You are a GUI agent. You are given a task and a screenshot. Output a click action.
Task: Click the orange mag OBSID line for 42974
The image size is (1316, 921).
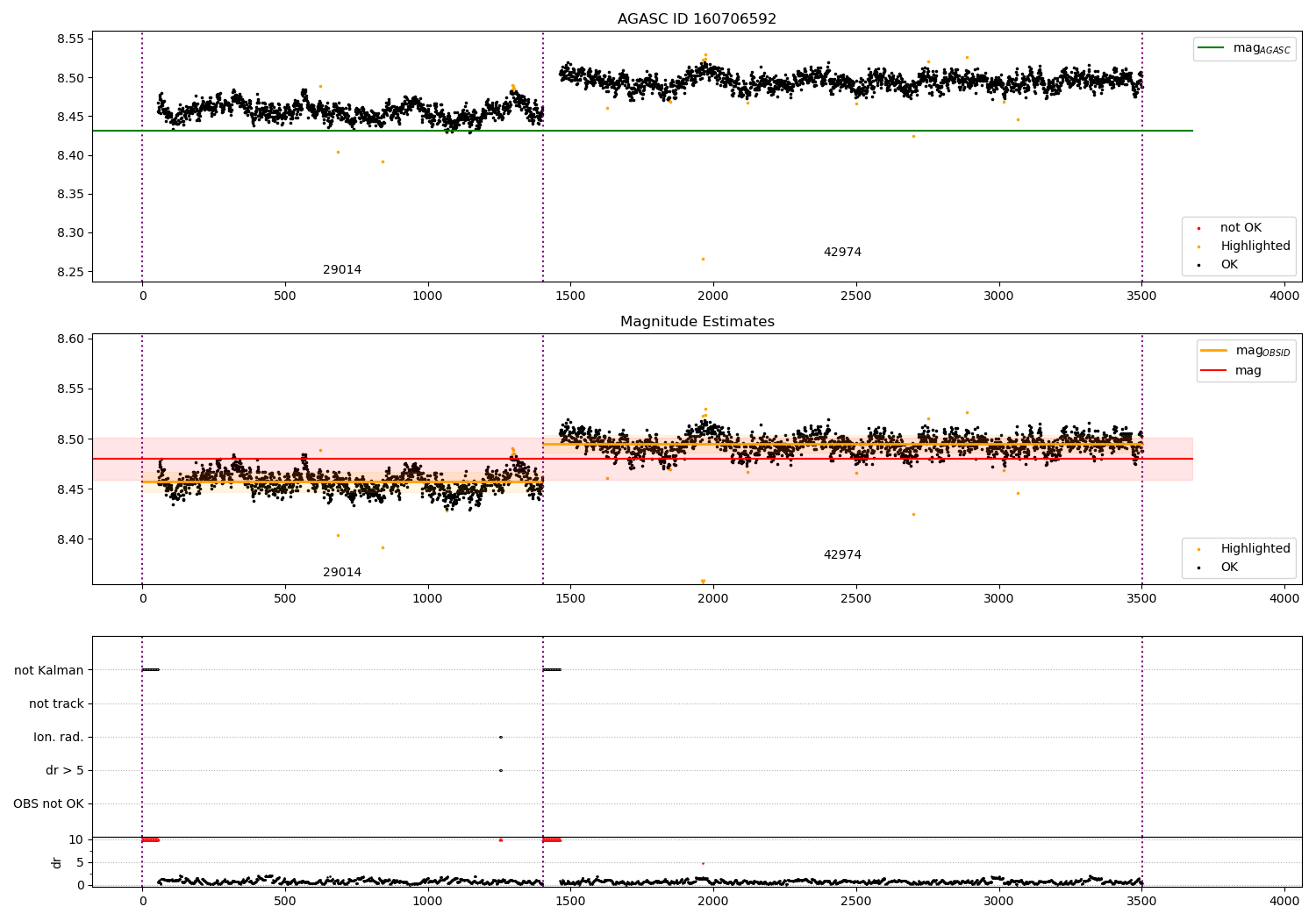point(842,444)
